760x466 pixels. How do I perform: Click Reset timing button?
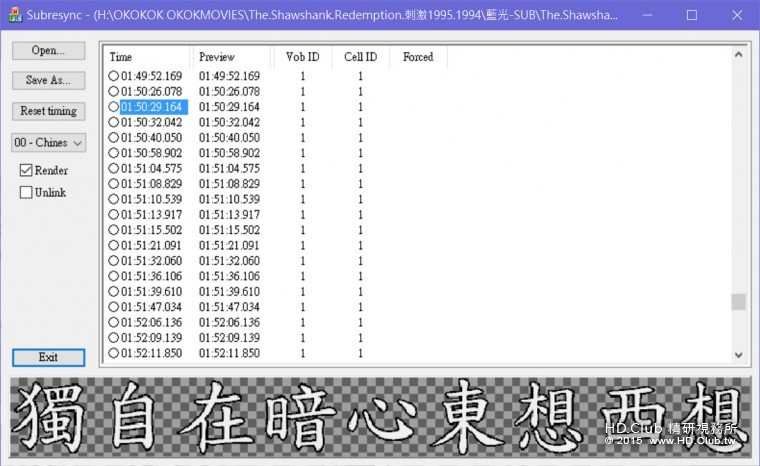[48, 111]
